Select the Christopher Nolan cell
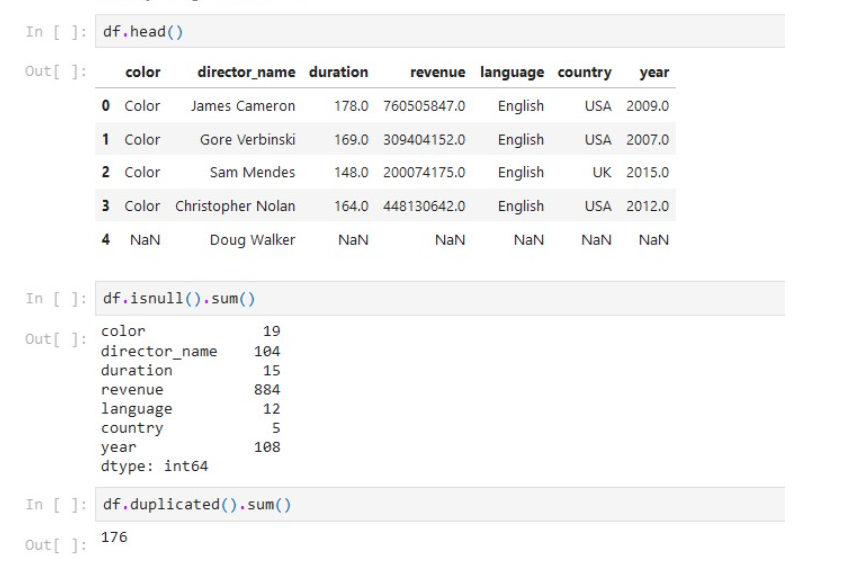 click(235, 206)
